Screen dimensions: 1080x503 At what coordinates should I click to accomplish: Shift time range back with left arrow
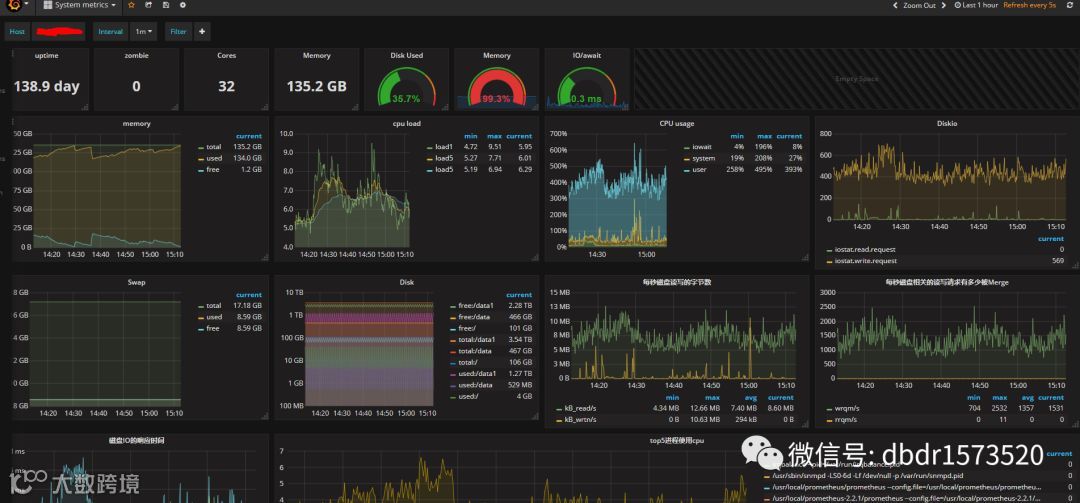pyautogui.click(x=896, y=6)
